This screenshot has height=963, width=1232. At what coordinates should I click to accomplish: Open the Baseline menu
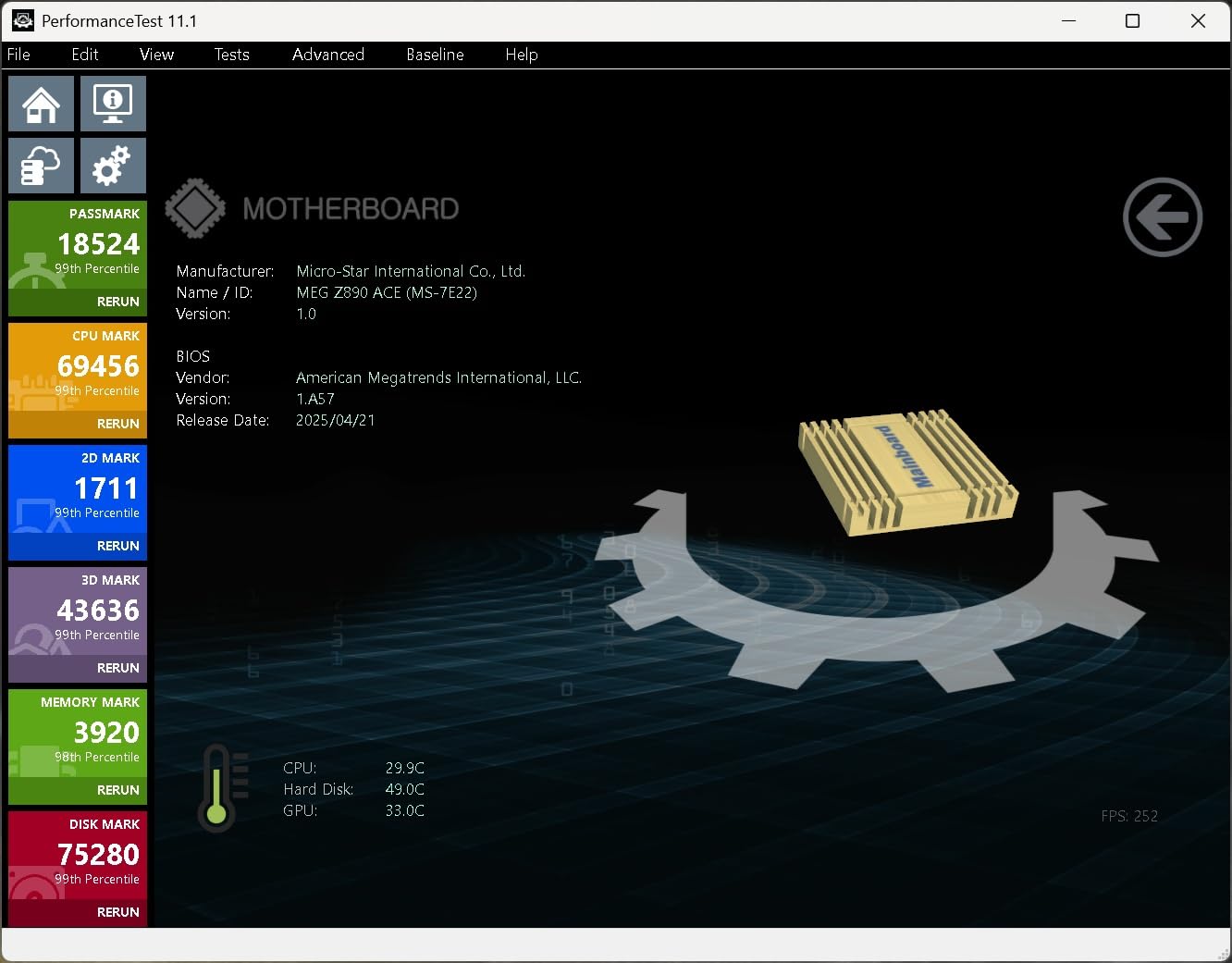click(x=435, y=55)
